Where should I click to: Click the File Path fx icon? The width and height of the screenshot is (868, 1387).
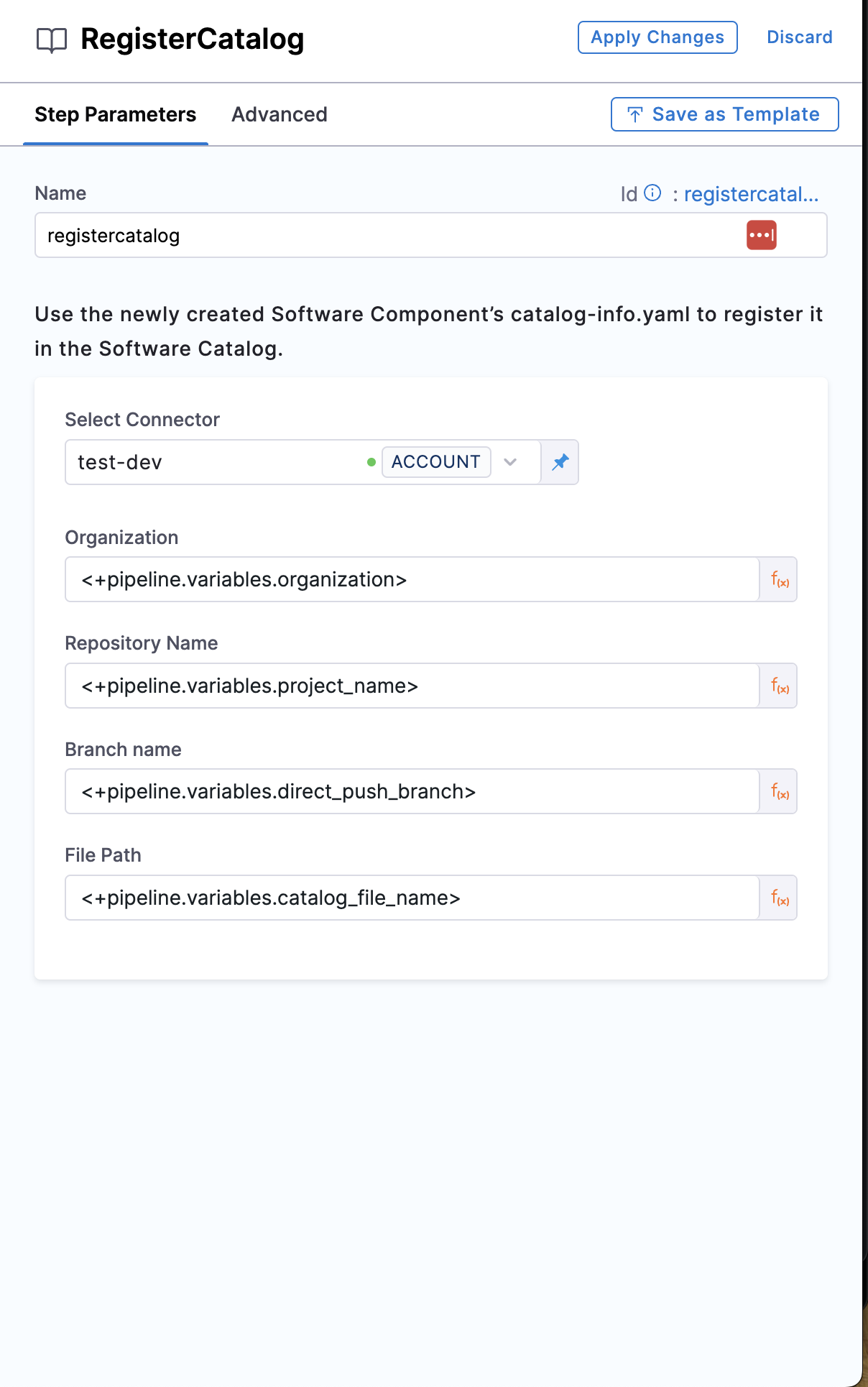coord(780,898)
